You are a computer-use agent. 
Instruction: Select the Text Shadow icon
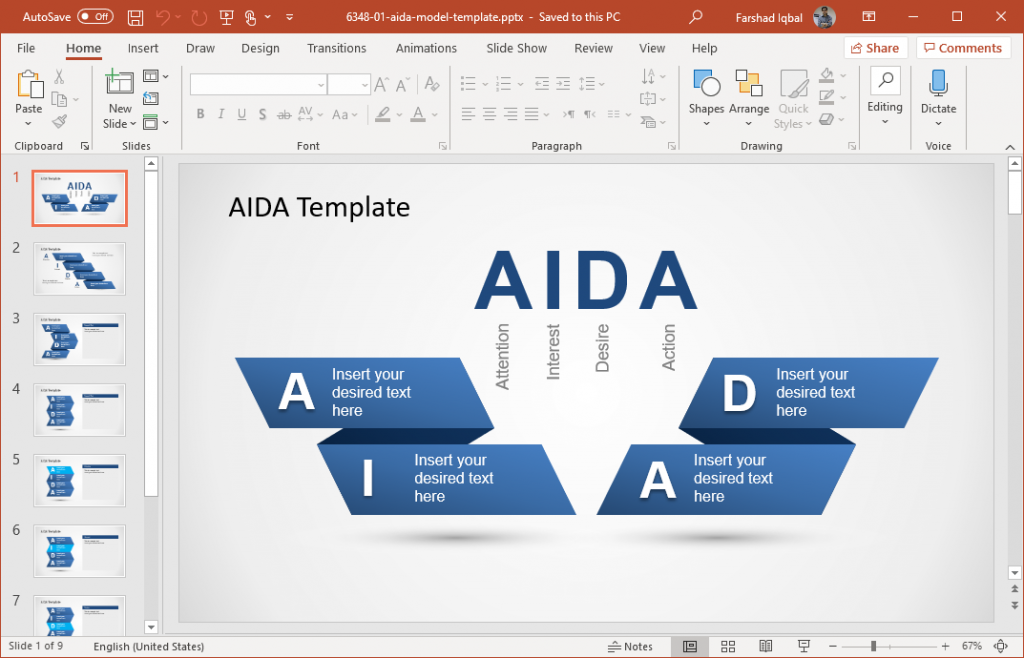[261, 114]
